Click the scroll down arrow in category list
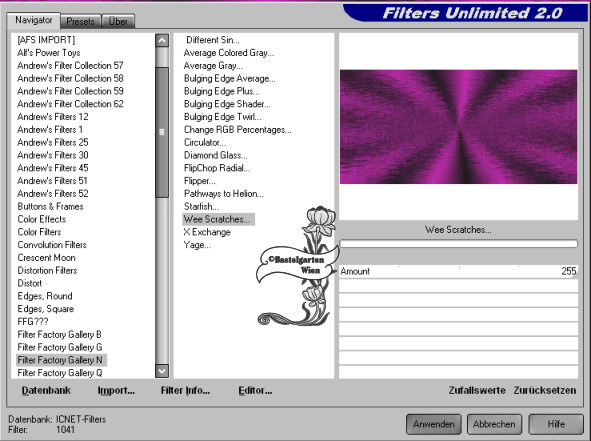The image size is (591, 441). point(162,371)
